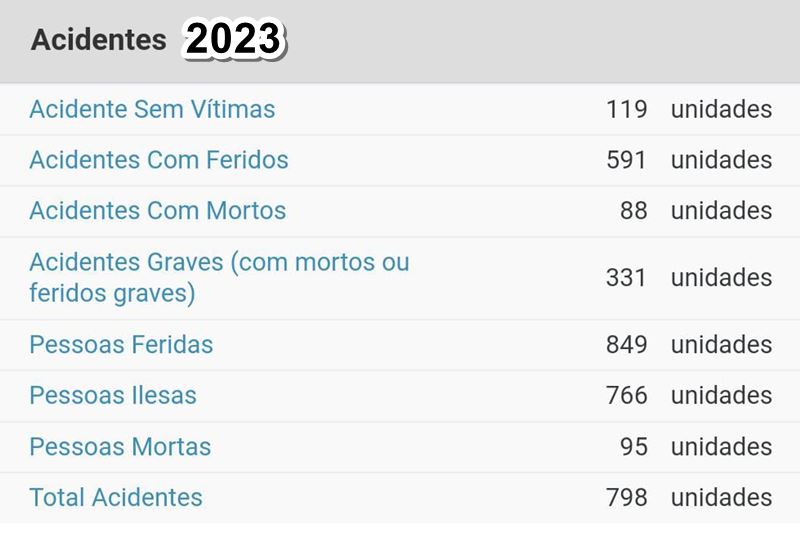Click unidades label in Total Acidentes row

point(721,498)
